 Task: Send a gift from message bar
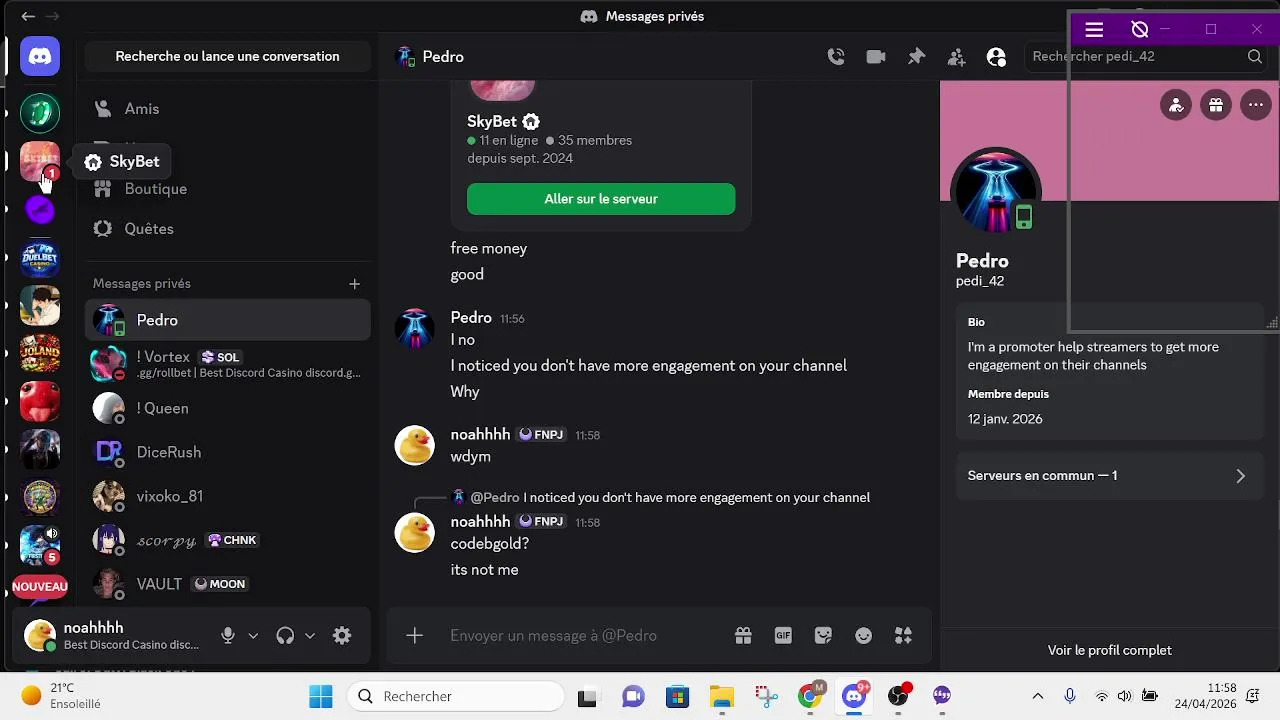click(743, 636)
